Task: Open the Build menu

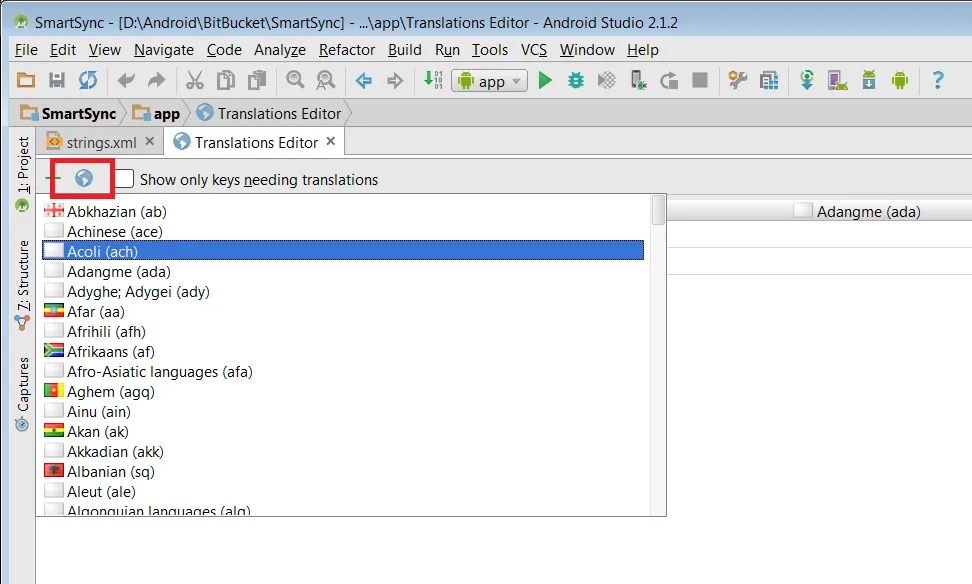Action: coord(404,50)
